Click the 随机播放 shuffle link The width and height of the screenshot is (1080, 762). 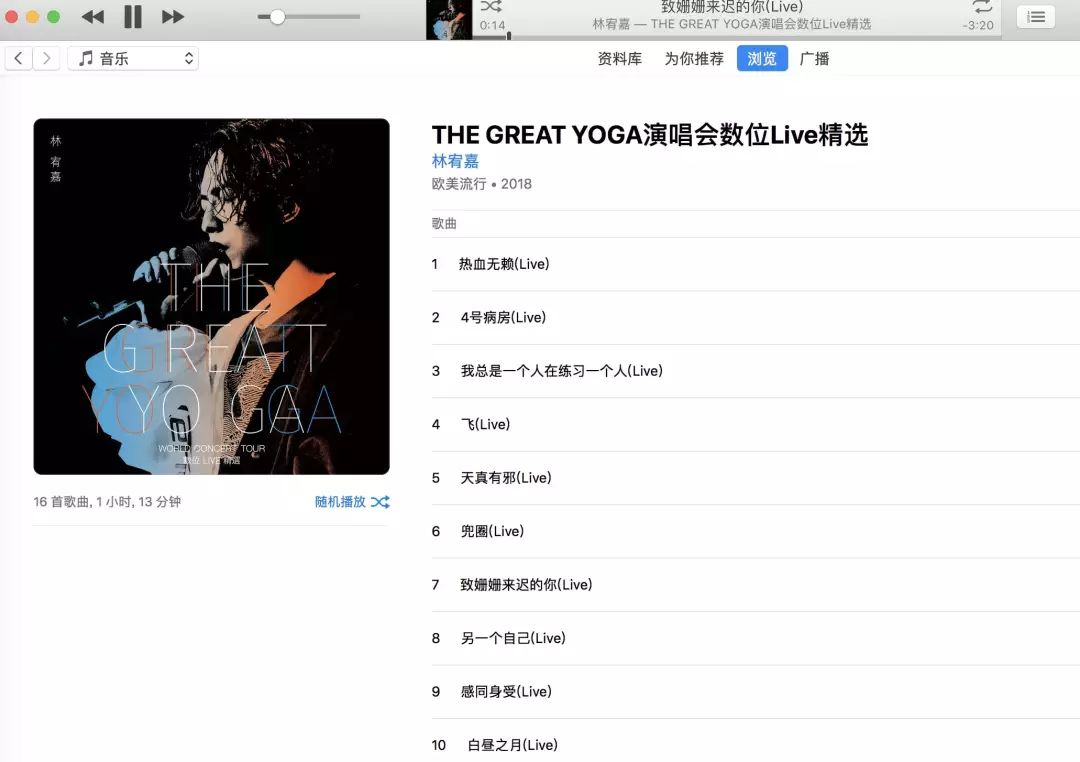point(352,502)
